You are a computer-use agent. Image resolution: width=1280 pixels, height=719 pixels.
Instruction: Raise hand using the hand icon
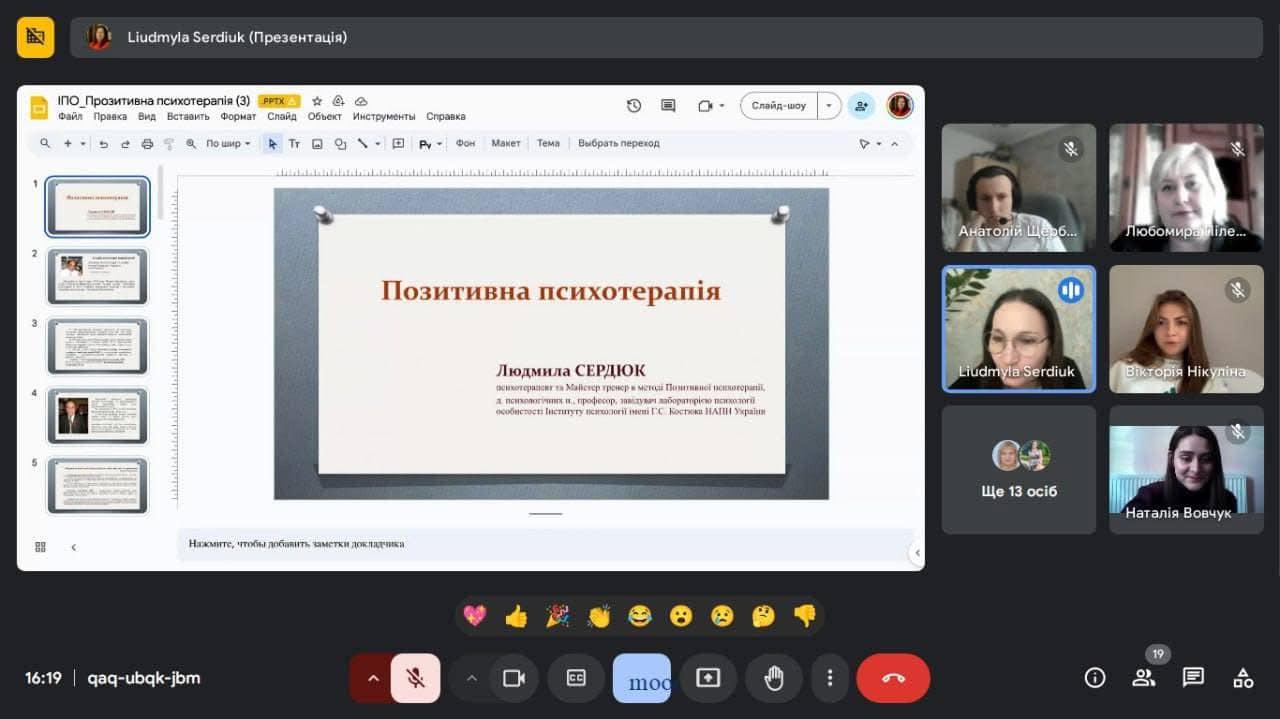click(x=773, y=678)
